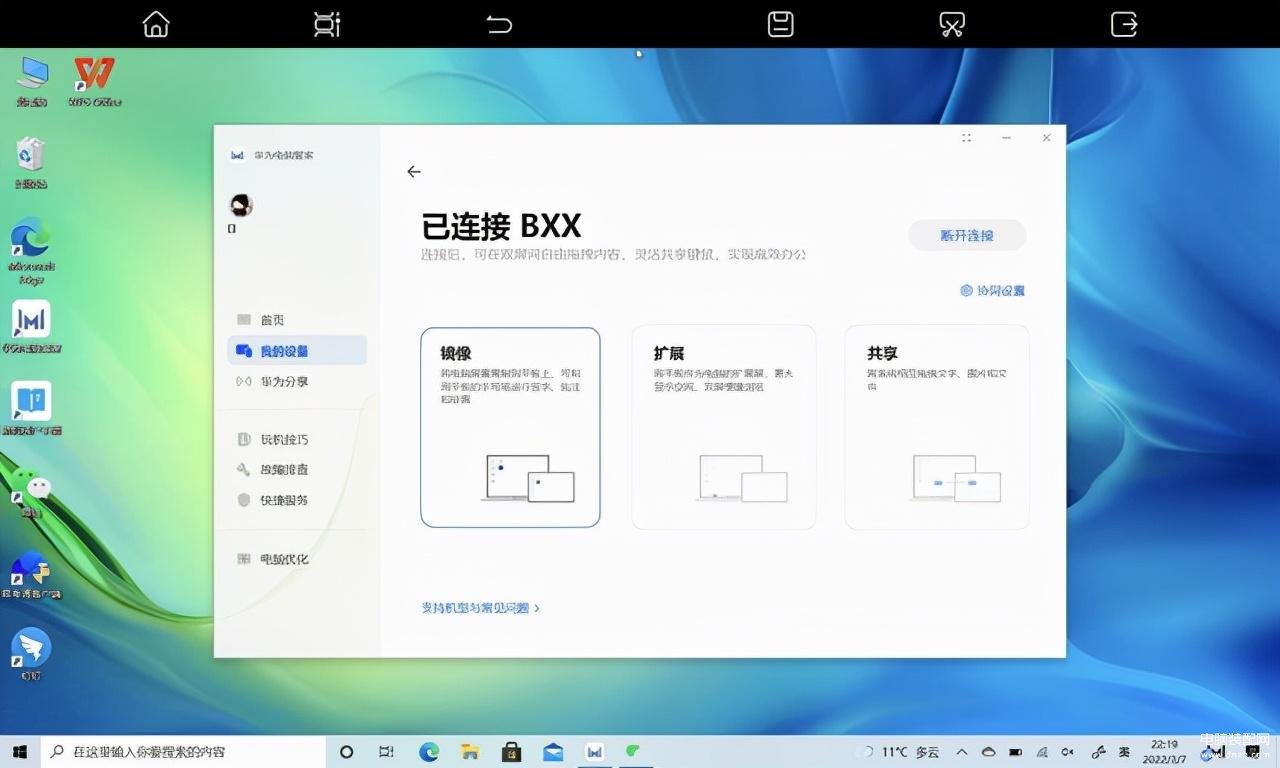Select the 共享 mode card
1280x768 pixels.
tap(937, 427)
